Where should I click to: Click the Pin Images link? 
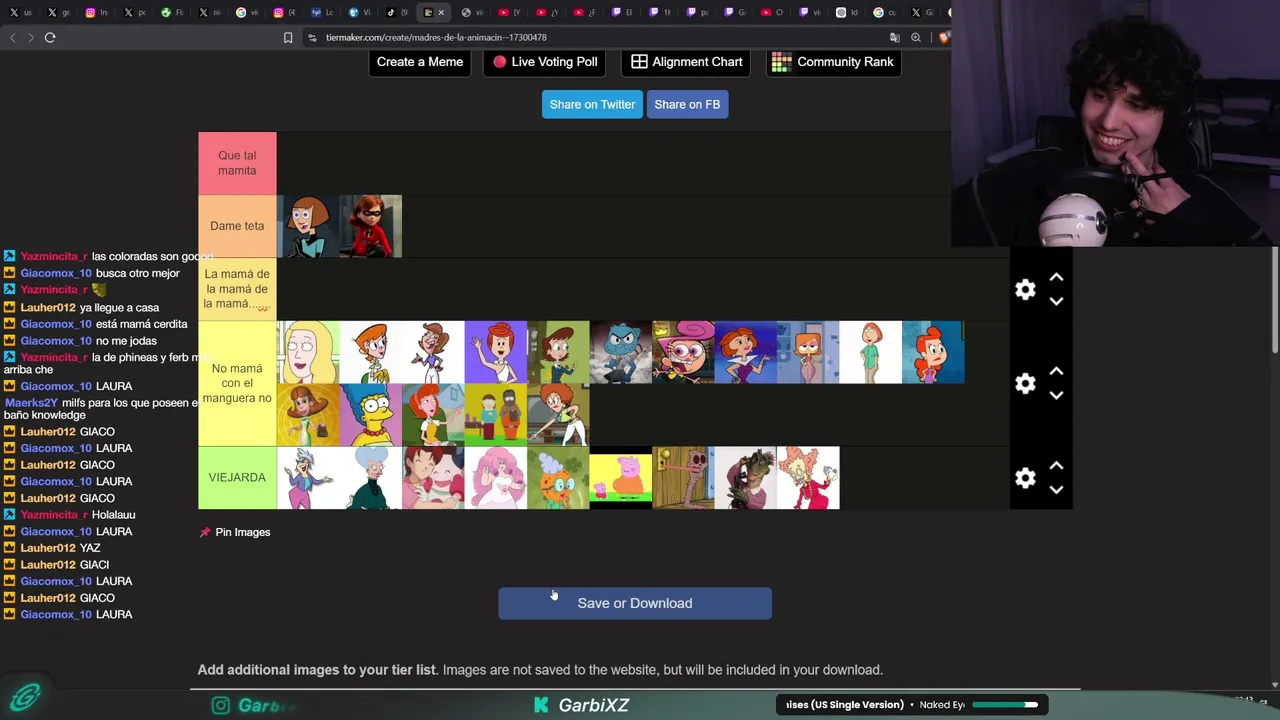235,532
